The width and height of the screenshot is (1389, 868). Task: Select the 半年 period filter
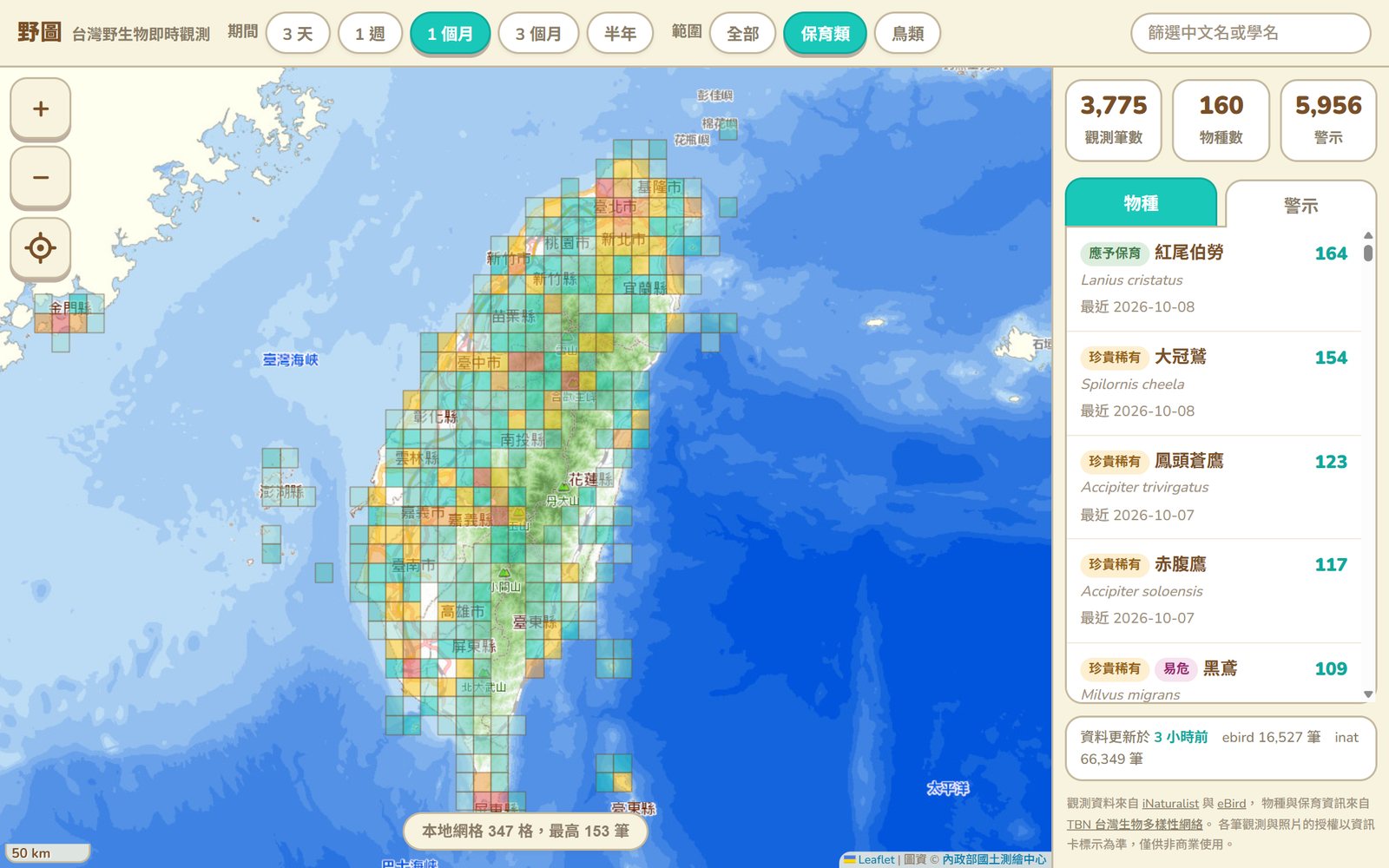(621, 34)
